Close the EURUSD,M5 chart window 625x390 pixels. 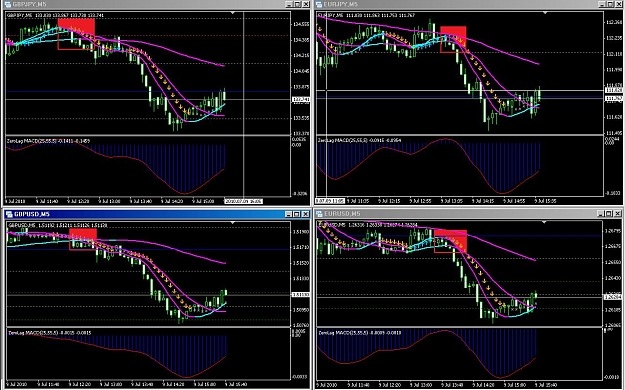(x=617, y=214)
